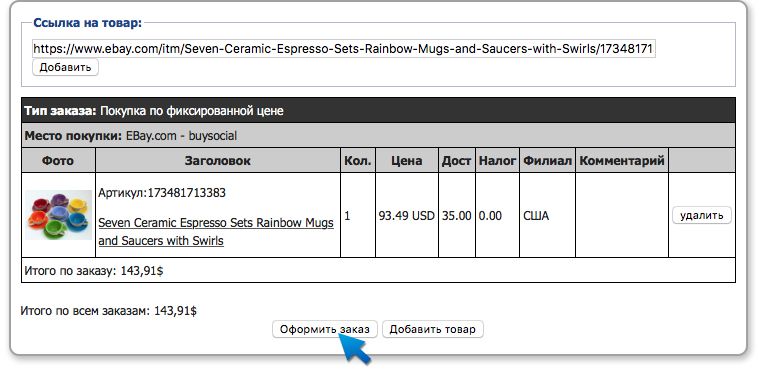Click the Цена column header
The image size is (769, 386).
pos(407,160)
